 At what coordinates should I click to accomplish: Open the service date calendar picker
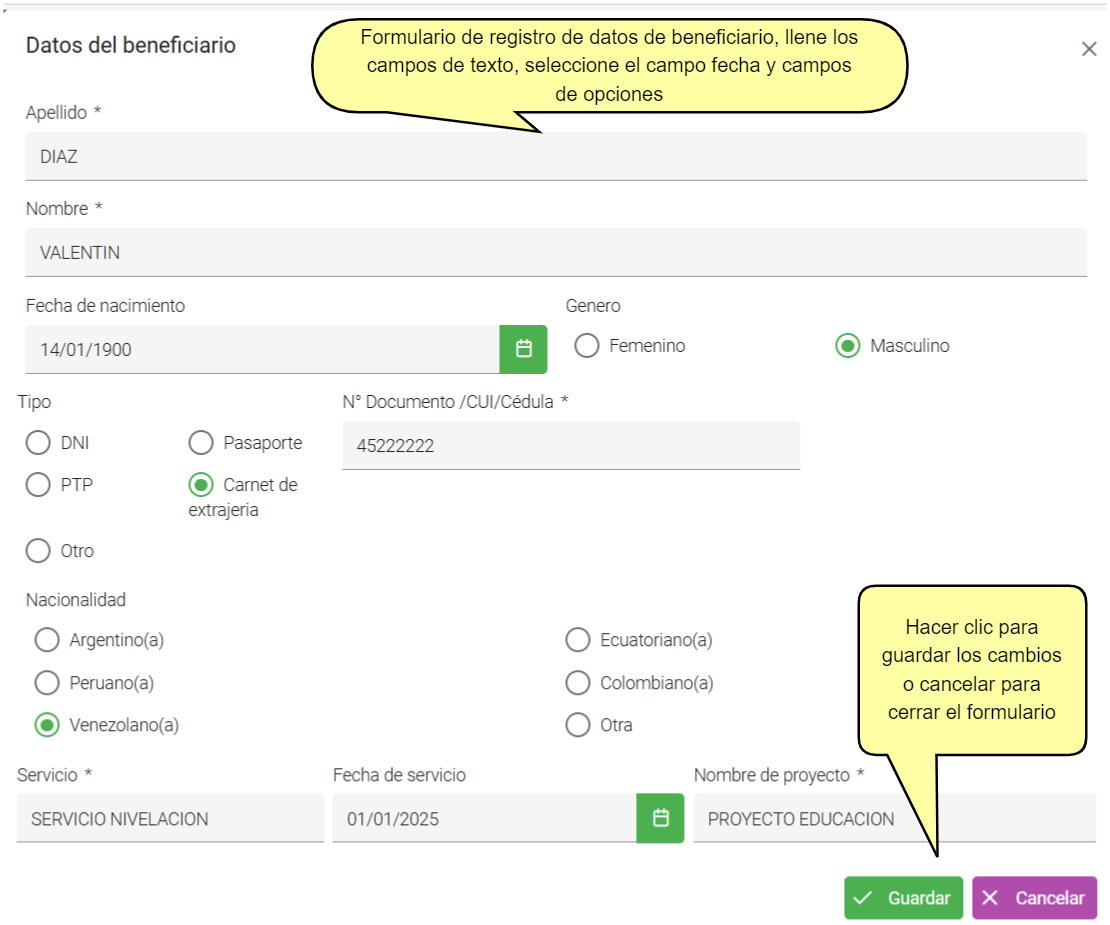coord(660,818)
